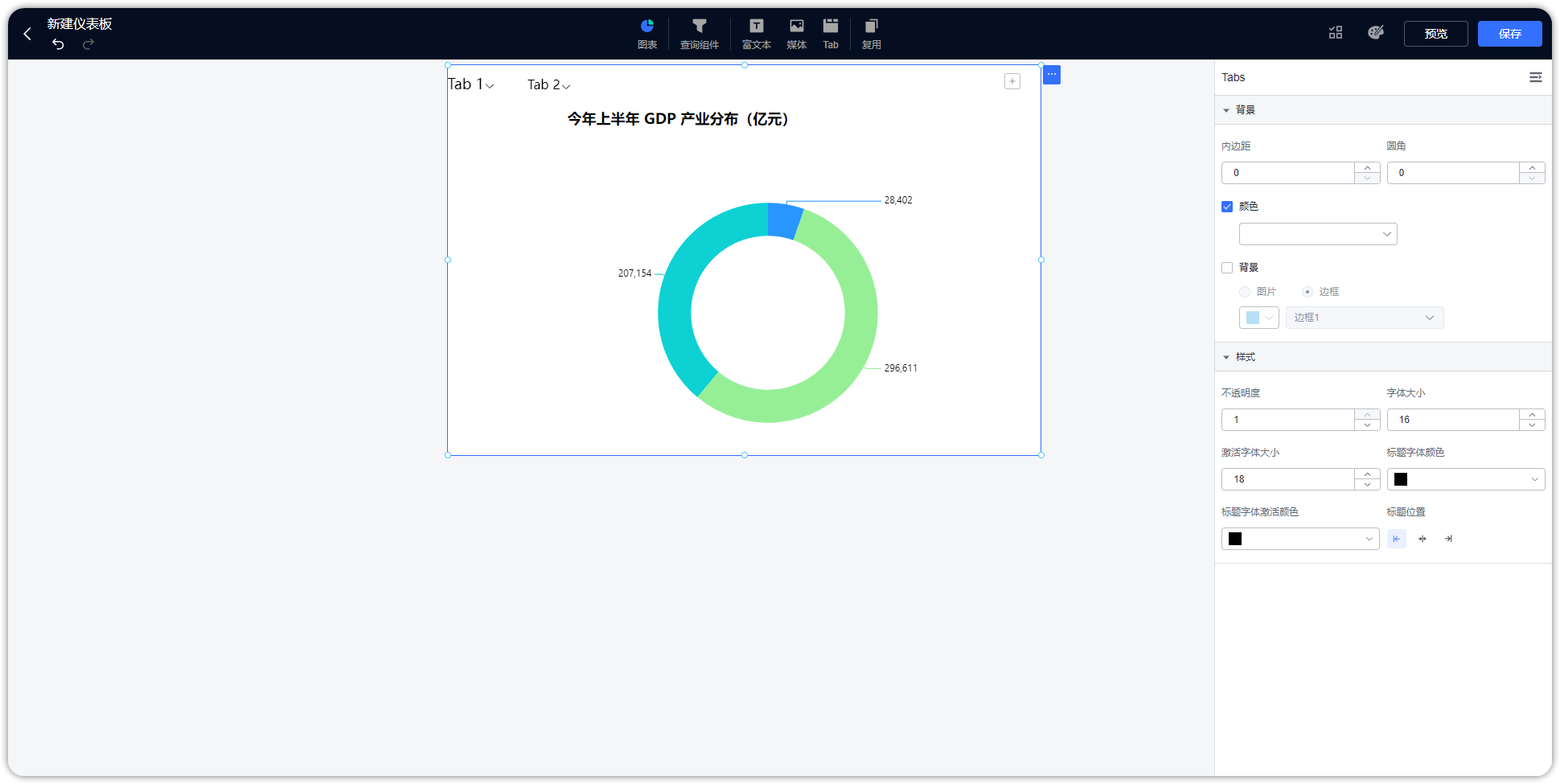Switch to Tab 2
The image size is (1560, 784).
[544, 84]
